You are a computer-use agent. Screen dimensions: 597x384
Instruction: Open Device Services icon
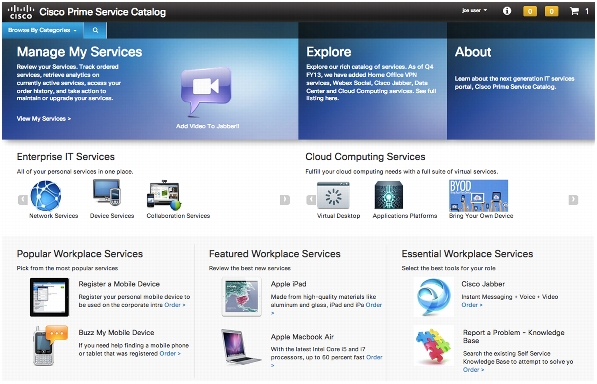(107, 193)
